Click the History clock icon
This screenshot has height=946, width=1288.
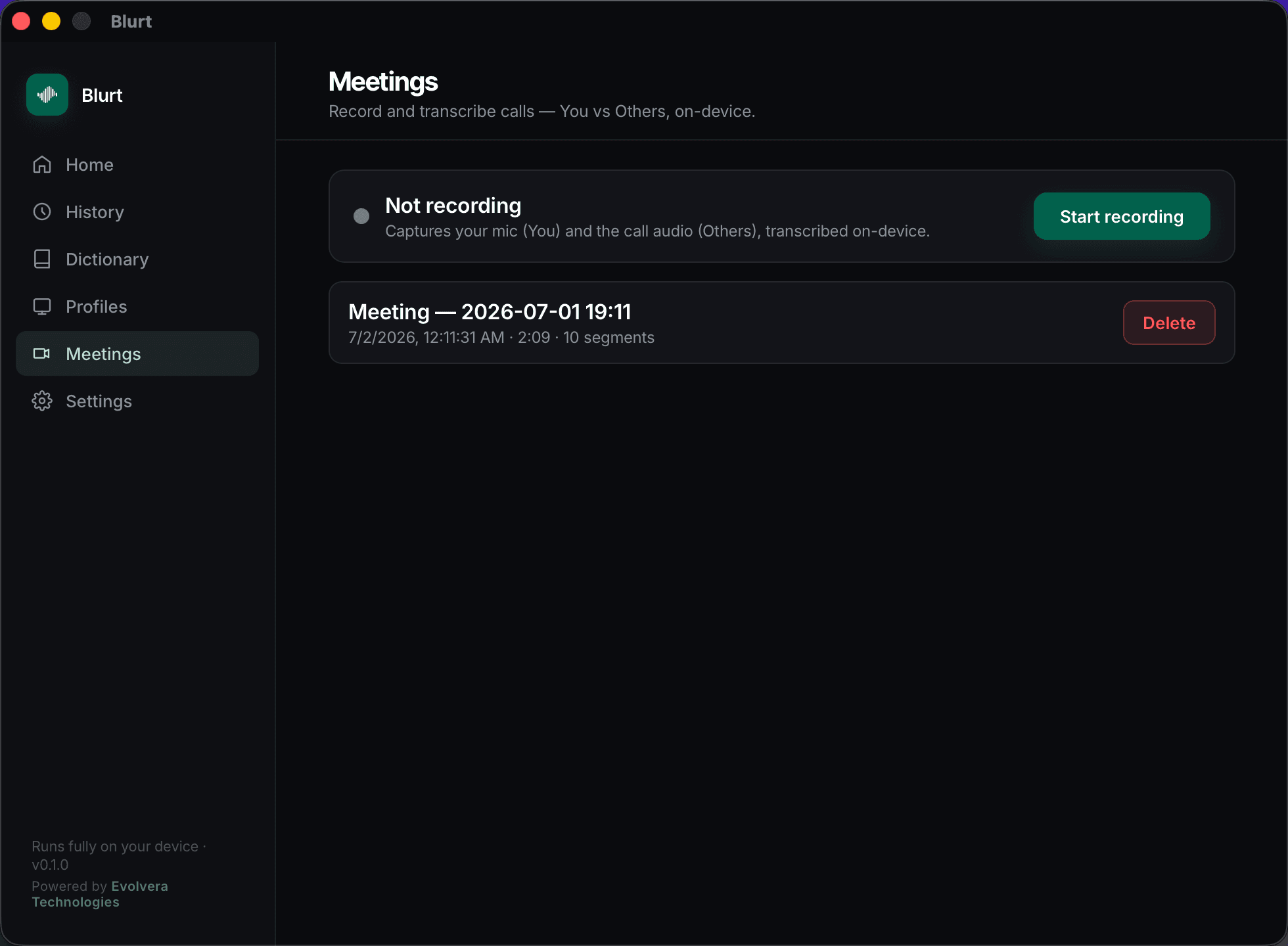pyautogui.click(x=42, y=212)
